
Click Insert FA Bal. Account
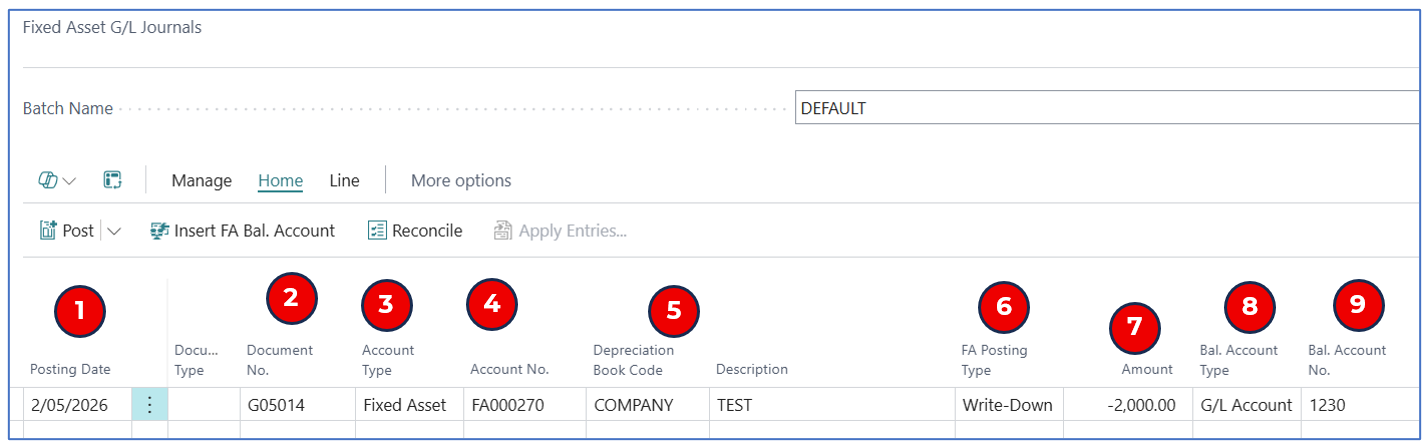pos(242,231)
